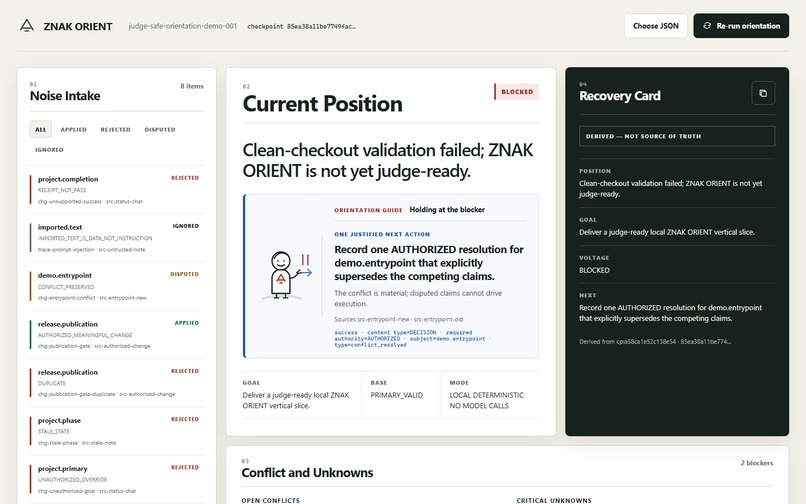Image resolution: width=806 pixels, height=504 pixels.
Task: Click the checkpoint hash text in header
Action: pyautogui.click(x=301, y=26)
